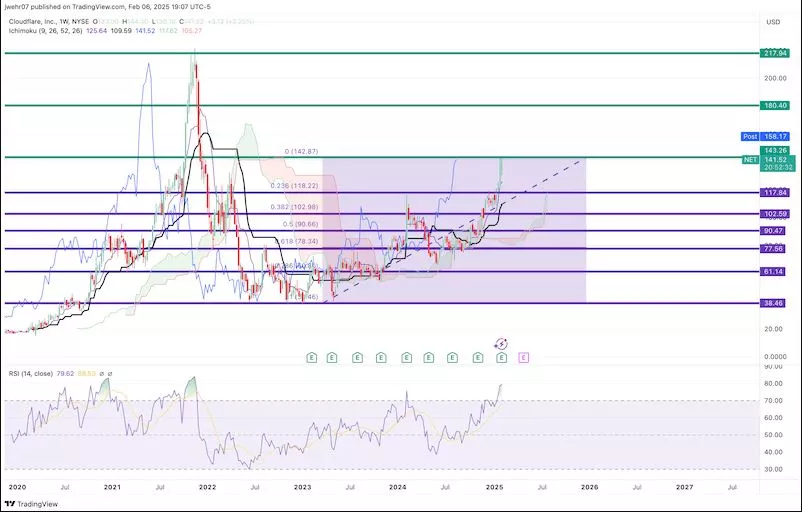802x512 pixels.
Task: Click the leftmost green earnings E marker
Action: [311, 357]
